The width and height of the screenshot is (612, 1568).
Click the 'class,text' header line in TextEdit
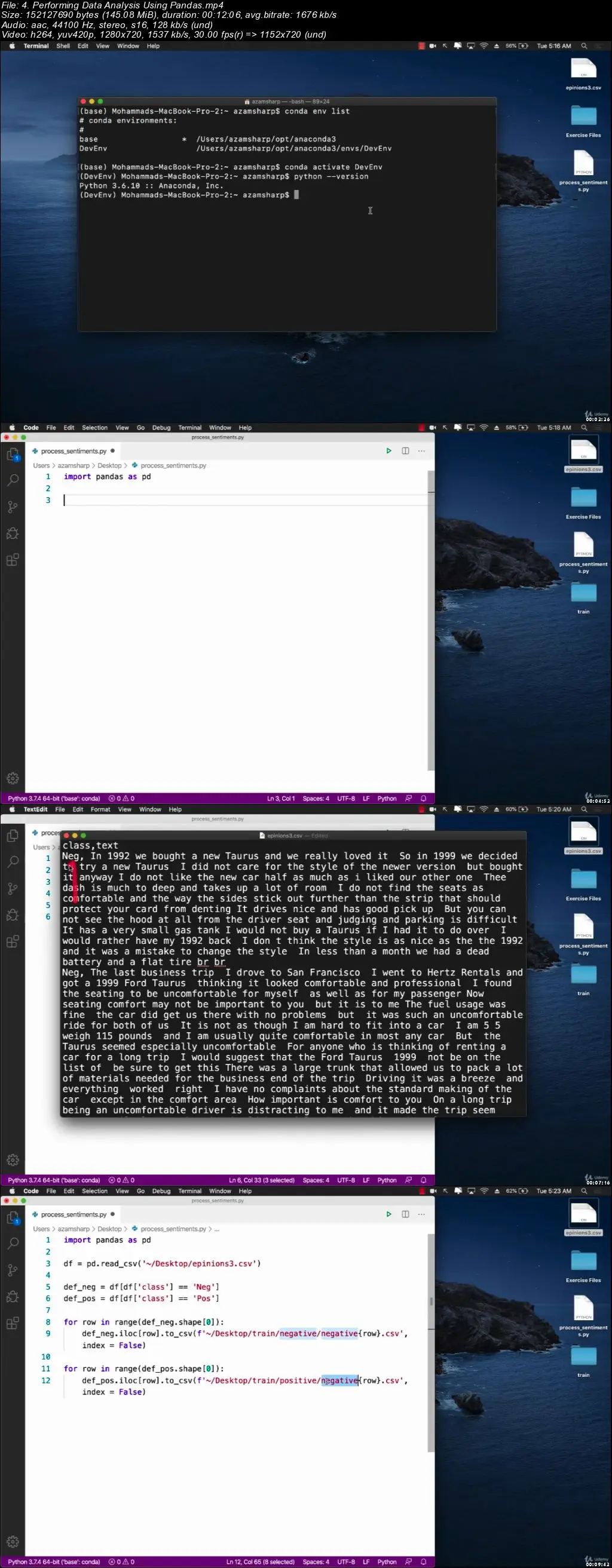point(90,845)
